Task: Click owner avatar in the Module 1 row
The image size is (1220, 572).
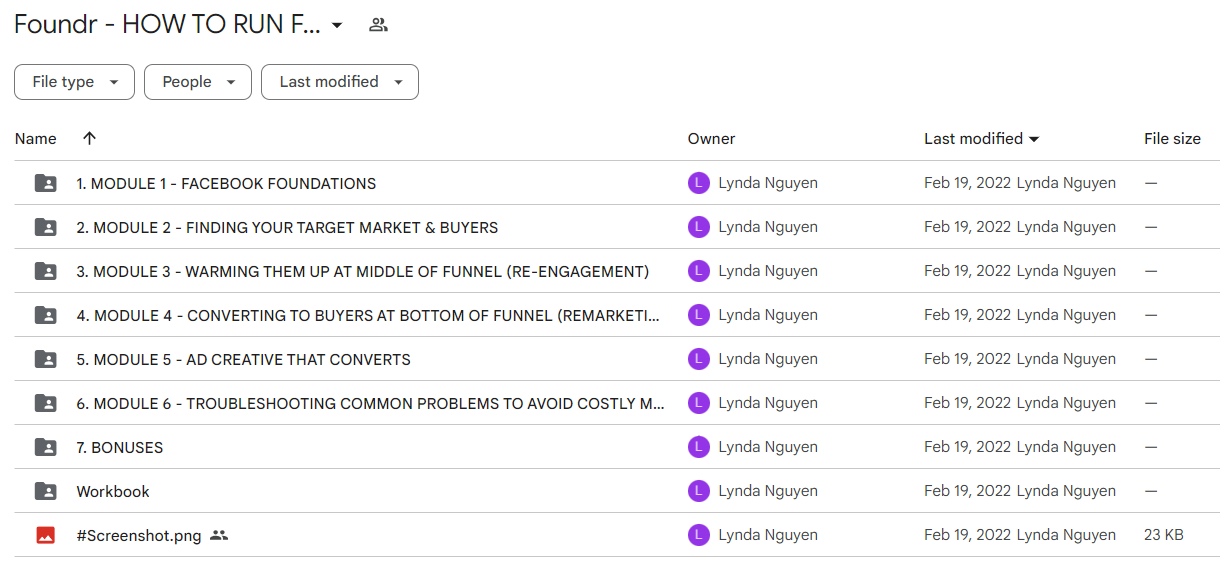Action: tap(698, 183)
